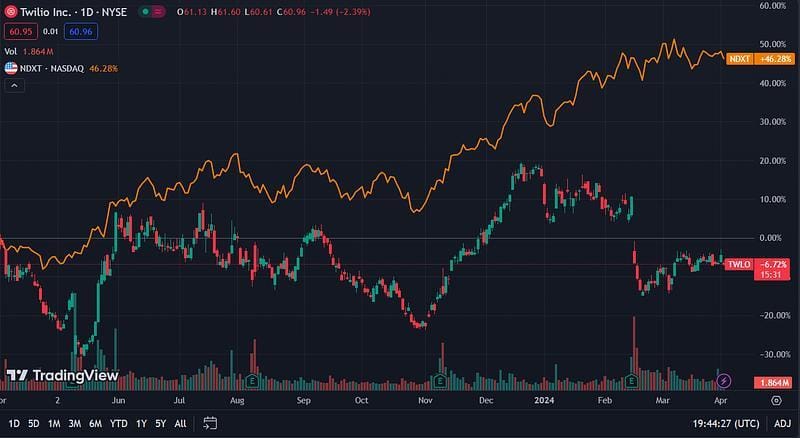Viewport: 800px width, 438px height.
Task: Open the go-to-date calendar icon
Action: tap(210, 423)
